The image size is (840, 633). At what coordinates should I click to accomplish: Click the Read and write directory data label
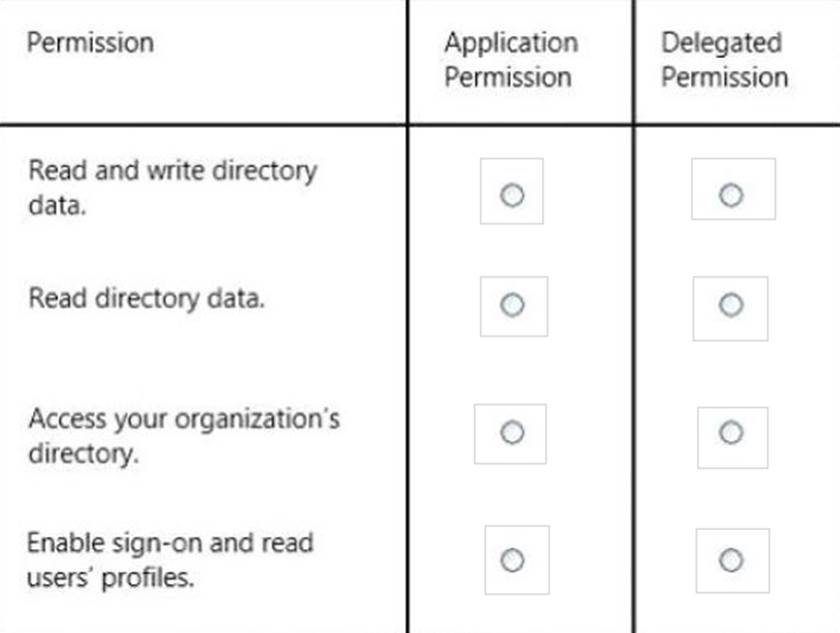[x=171, y=187]
